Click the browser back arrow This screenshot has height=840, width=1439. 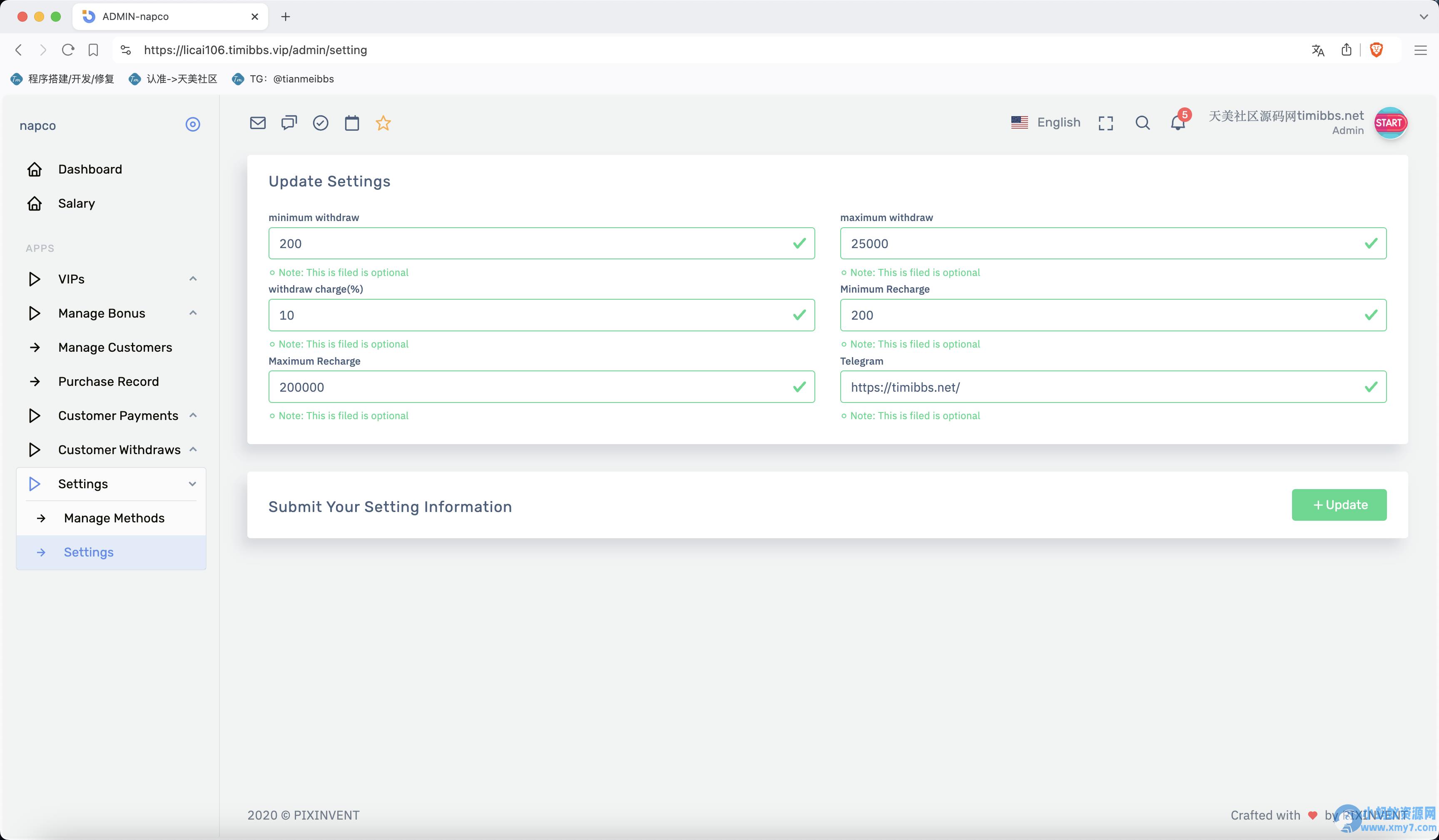pyautogui.click(x=19, y=50)
